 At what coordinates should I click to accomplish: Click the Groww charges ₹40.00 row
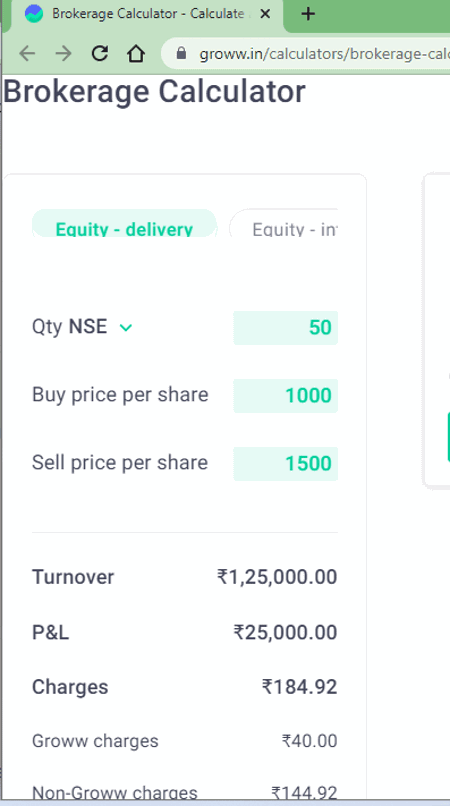tap(185, 741)
